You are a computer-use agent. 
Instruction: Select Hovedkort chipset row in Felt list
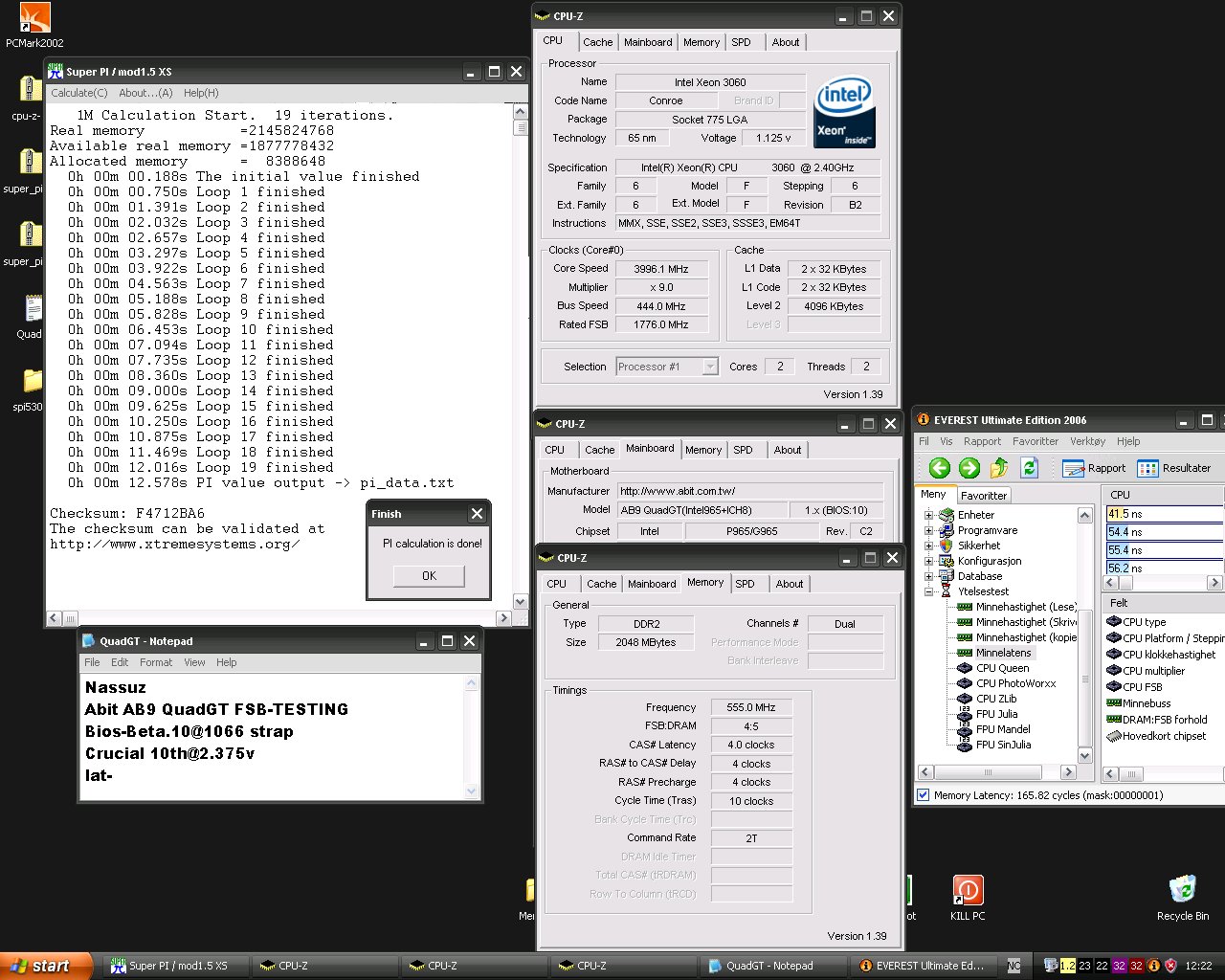tap(1157, 736)
